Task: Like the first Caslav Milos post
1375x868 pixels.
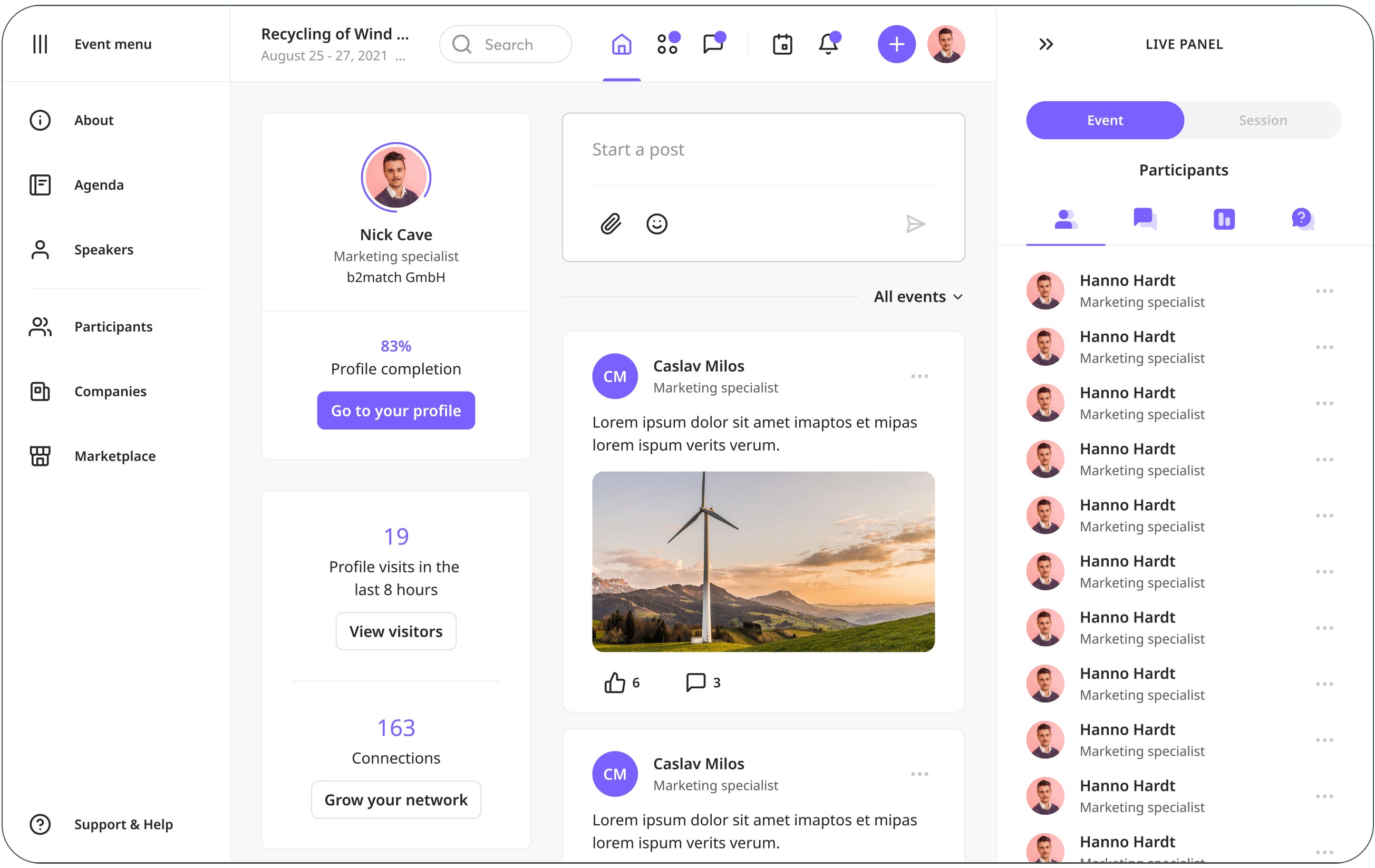Action: (x=615, y=682)
